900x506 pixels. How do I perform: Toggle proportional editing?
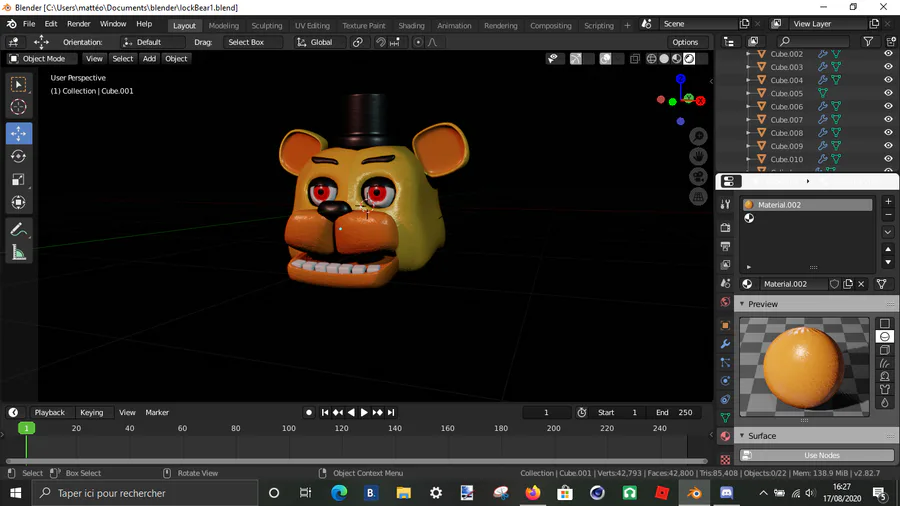[418, 42]
